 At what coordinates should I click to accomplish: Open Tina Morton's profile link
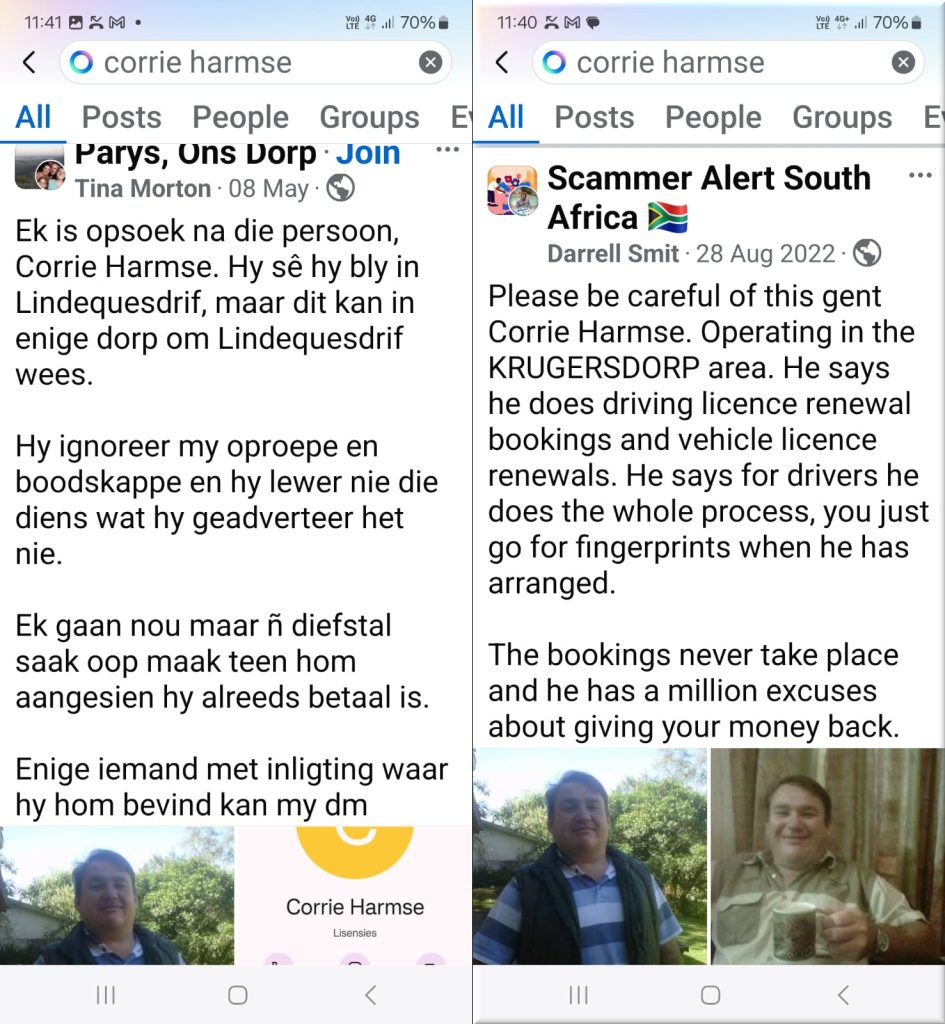pyautogui.click(x=143, y=188)
